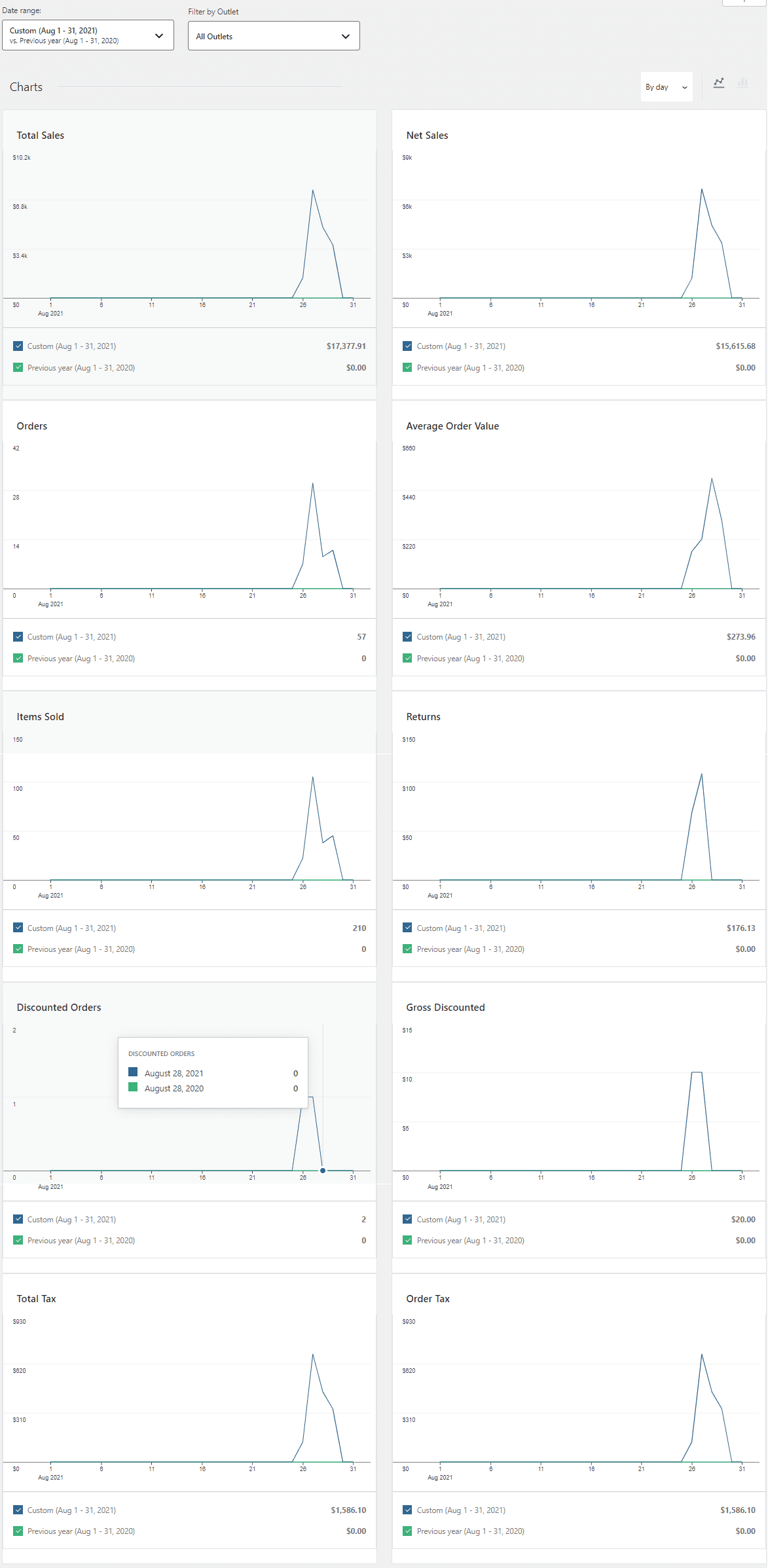Select the Total Sales chart title
768x1568 pixels.
(41, 136)
